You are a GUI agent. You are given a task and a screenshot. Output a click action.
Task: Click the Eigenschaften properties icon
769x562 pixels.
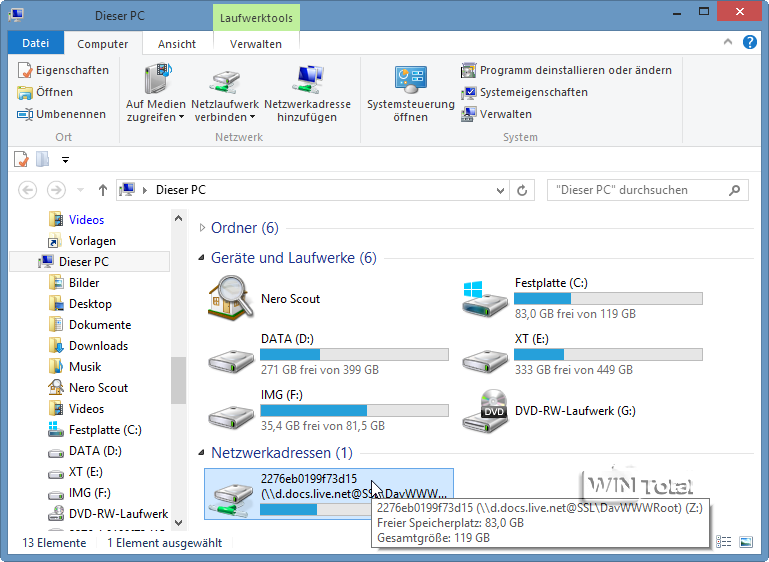(25, 70)
